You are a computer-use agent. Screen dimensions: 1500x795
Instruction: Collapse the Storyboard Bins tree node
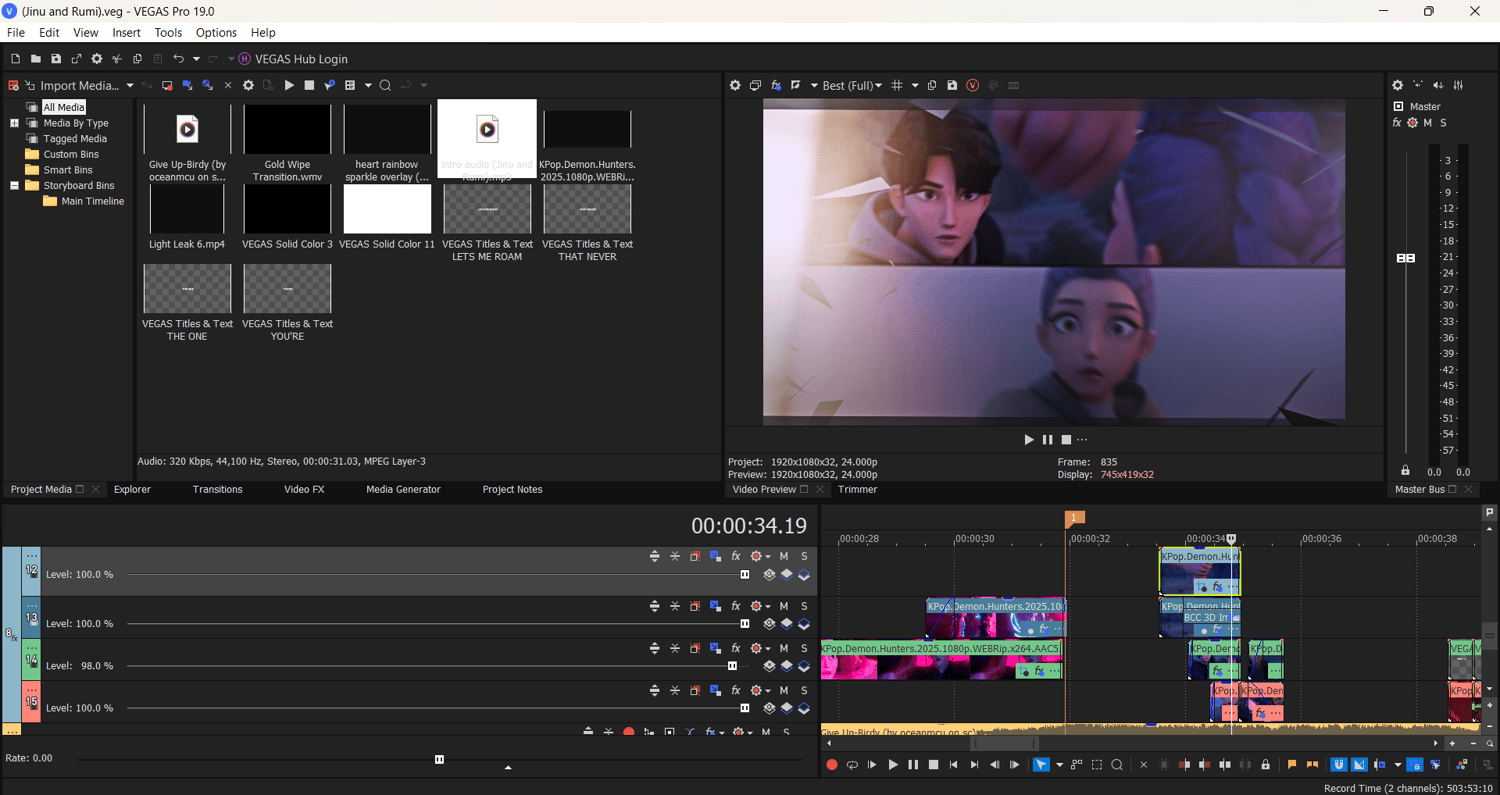[14, 185]
